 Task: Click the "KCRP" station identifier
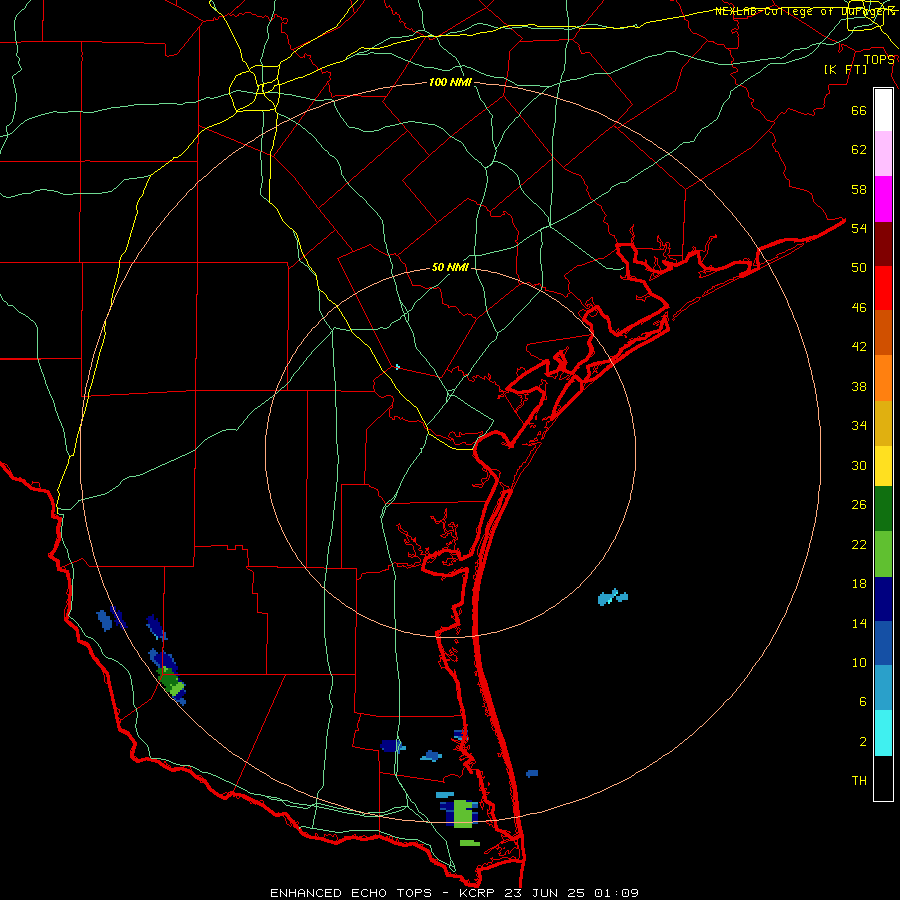[x=478, y=893]
